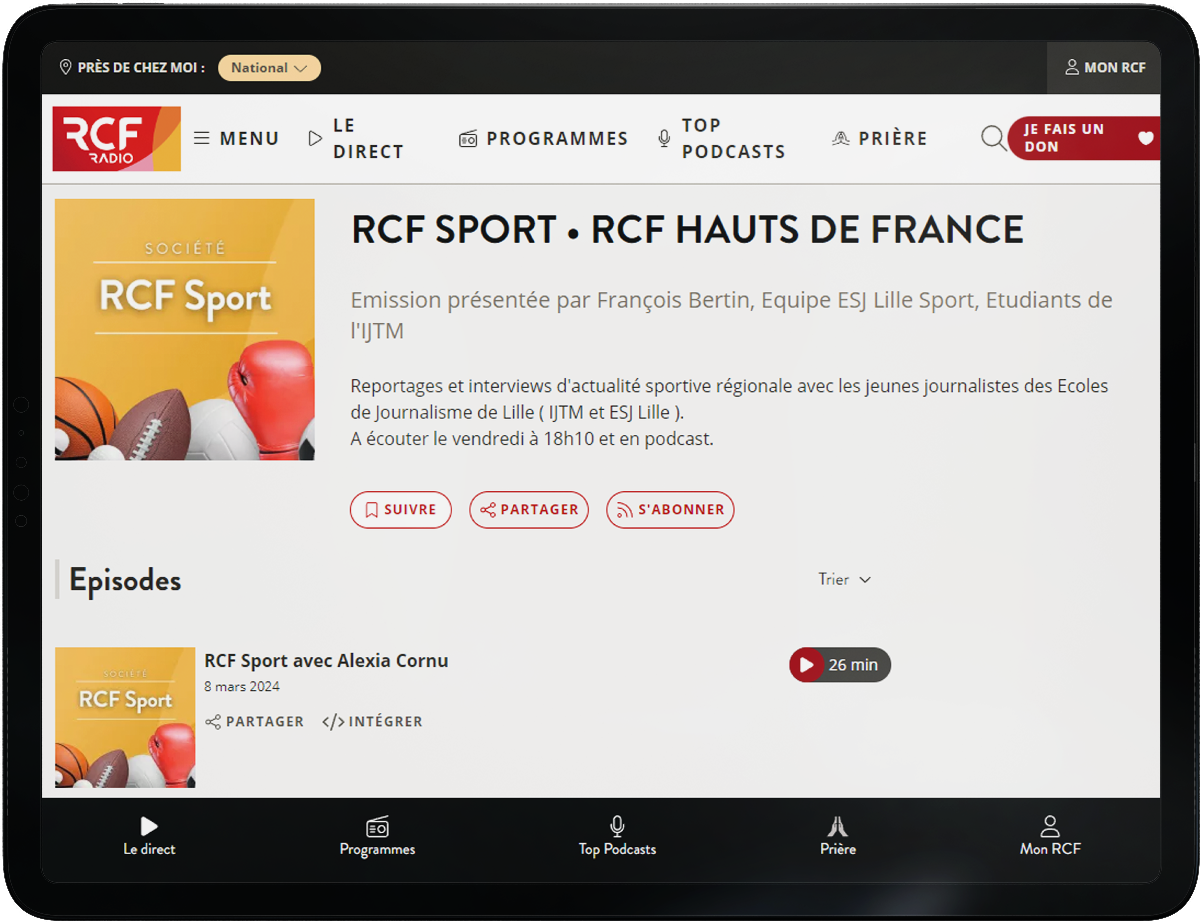Share the Alexia Cornu episode via Partager
The width and height of the screenshot is (1200, 922).
[254, 722]
